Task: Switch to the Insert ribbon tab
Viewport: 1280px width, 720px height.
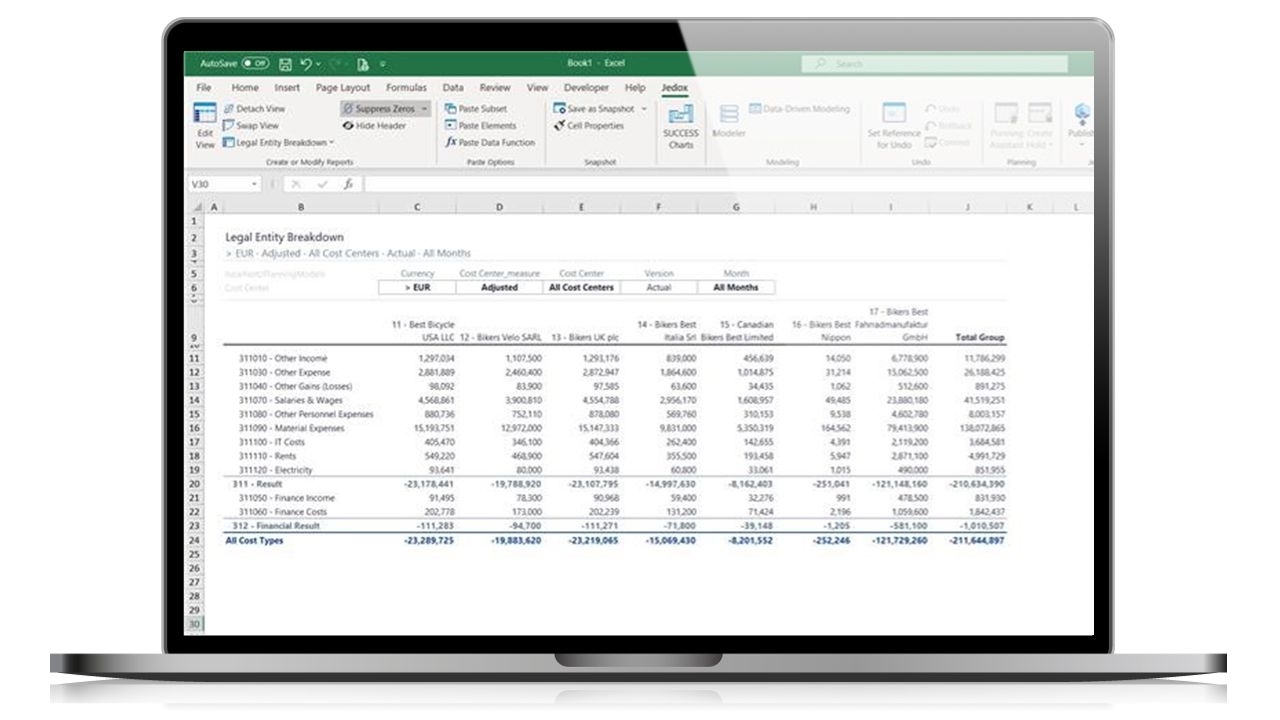Action: click(x=287, y=88)
